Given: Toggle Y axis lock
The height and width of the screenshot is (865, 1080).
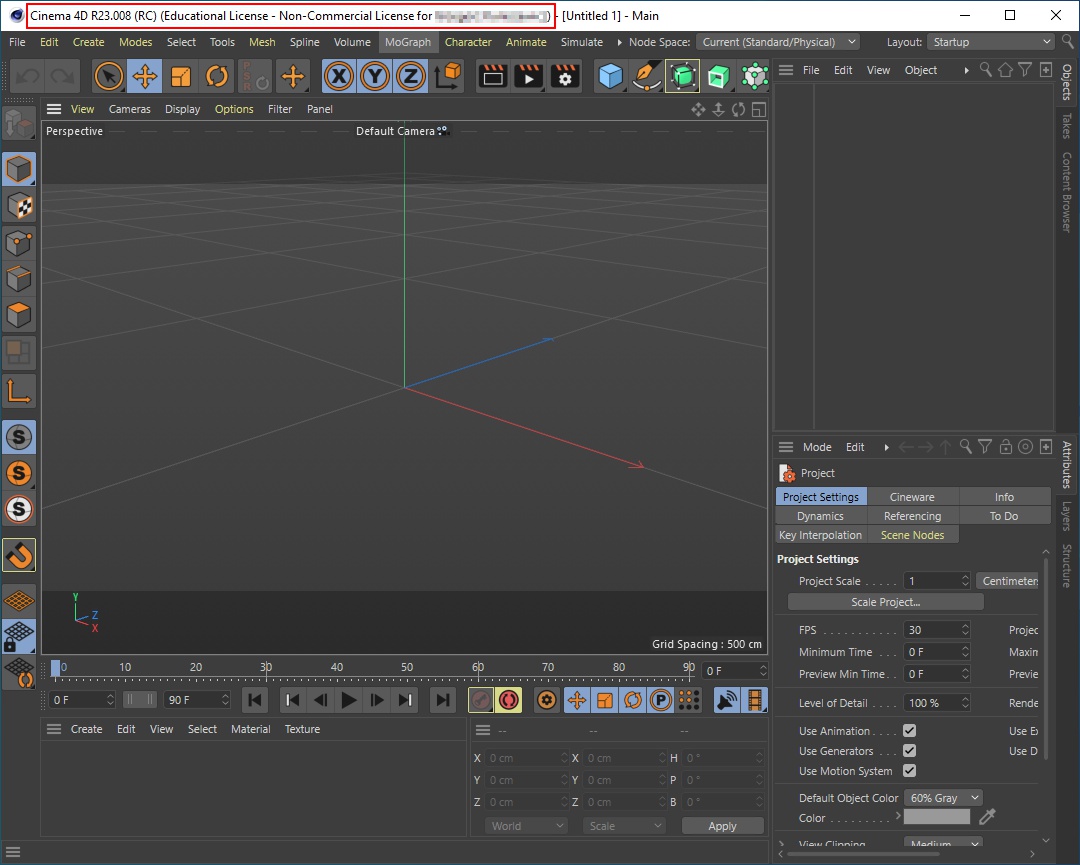Looking at the screenshot, I should [x=375, y=76].
